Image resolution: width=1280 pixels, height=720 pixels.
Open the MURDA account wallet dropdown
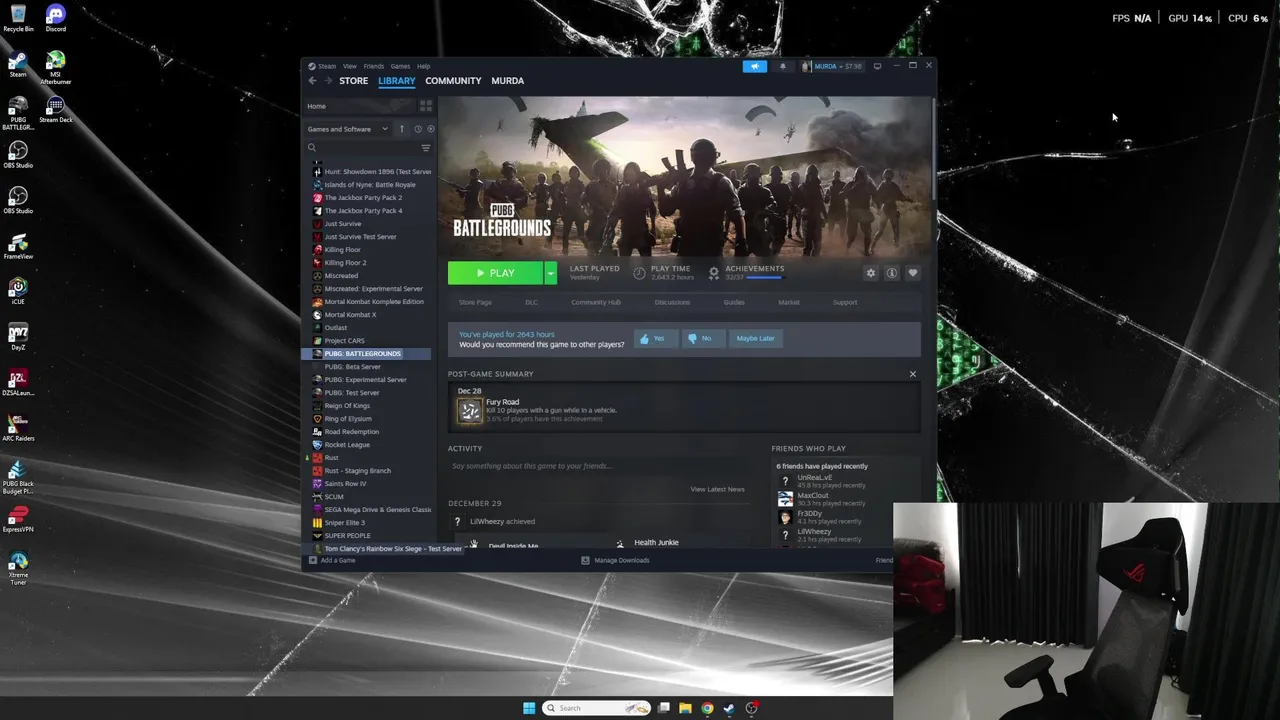tap(832, 66)
